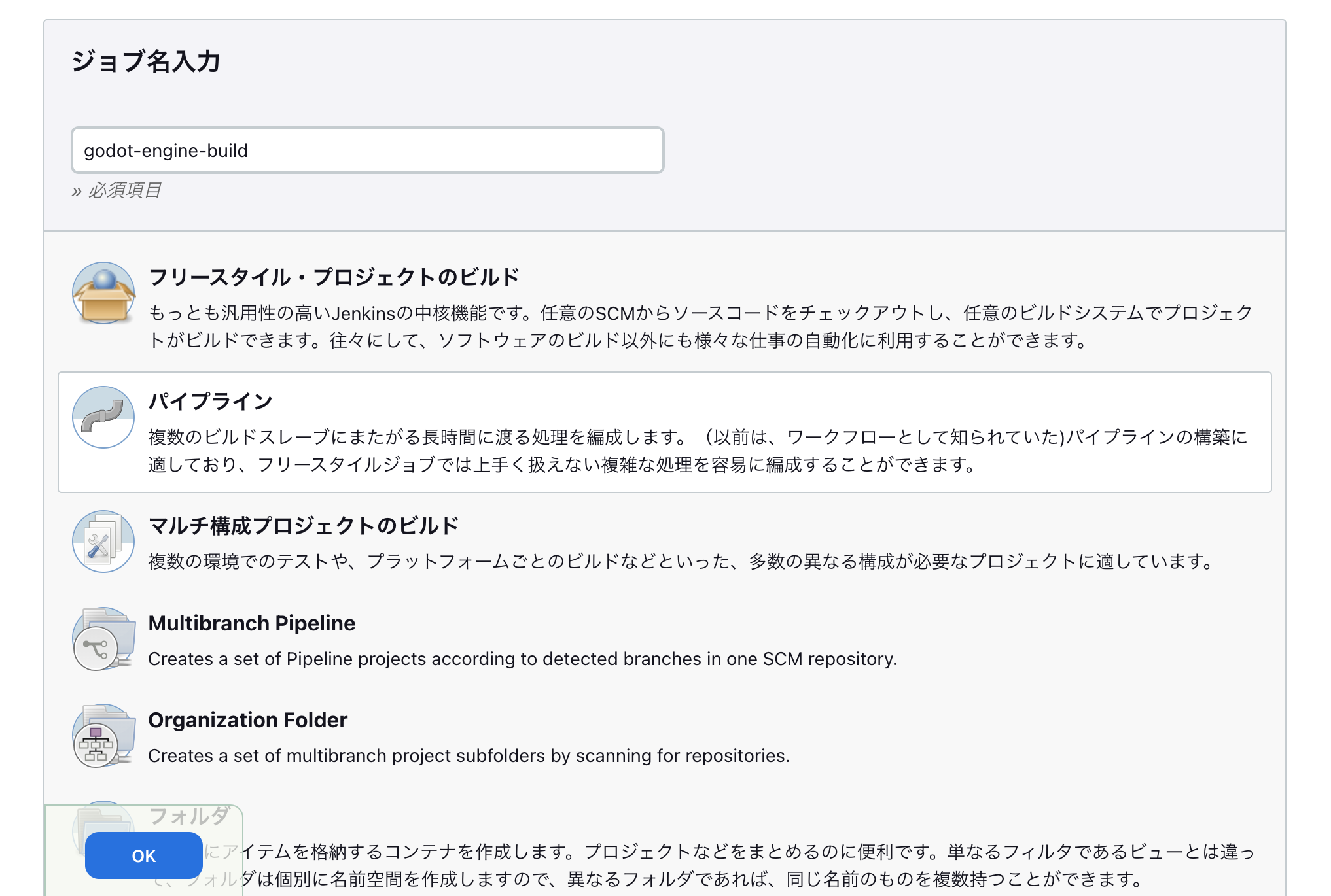Viewport: 1331px width, 896px height.
Task: Focus the job name input field
Action: pyautogui.click(x=368, y=150)
